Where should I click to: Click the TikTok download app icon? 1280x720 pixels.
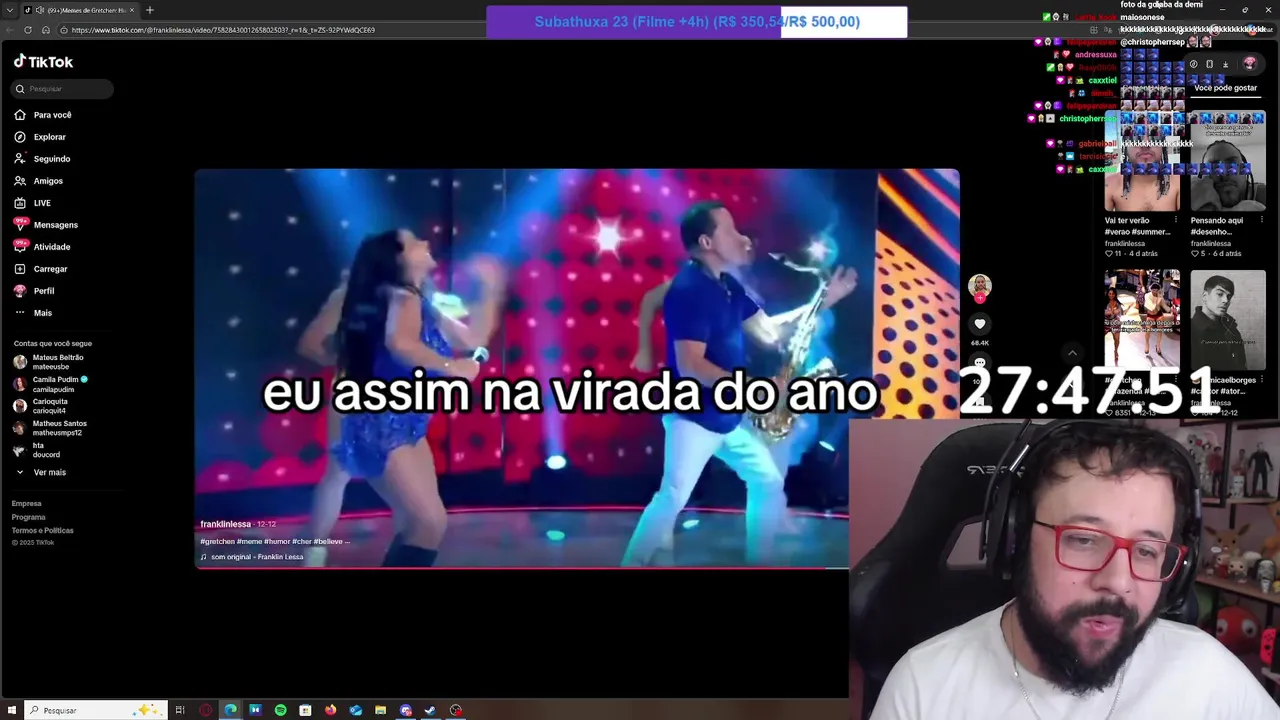1225,64
